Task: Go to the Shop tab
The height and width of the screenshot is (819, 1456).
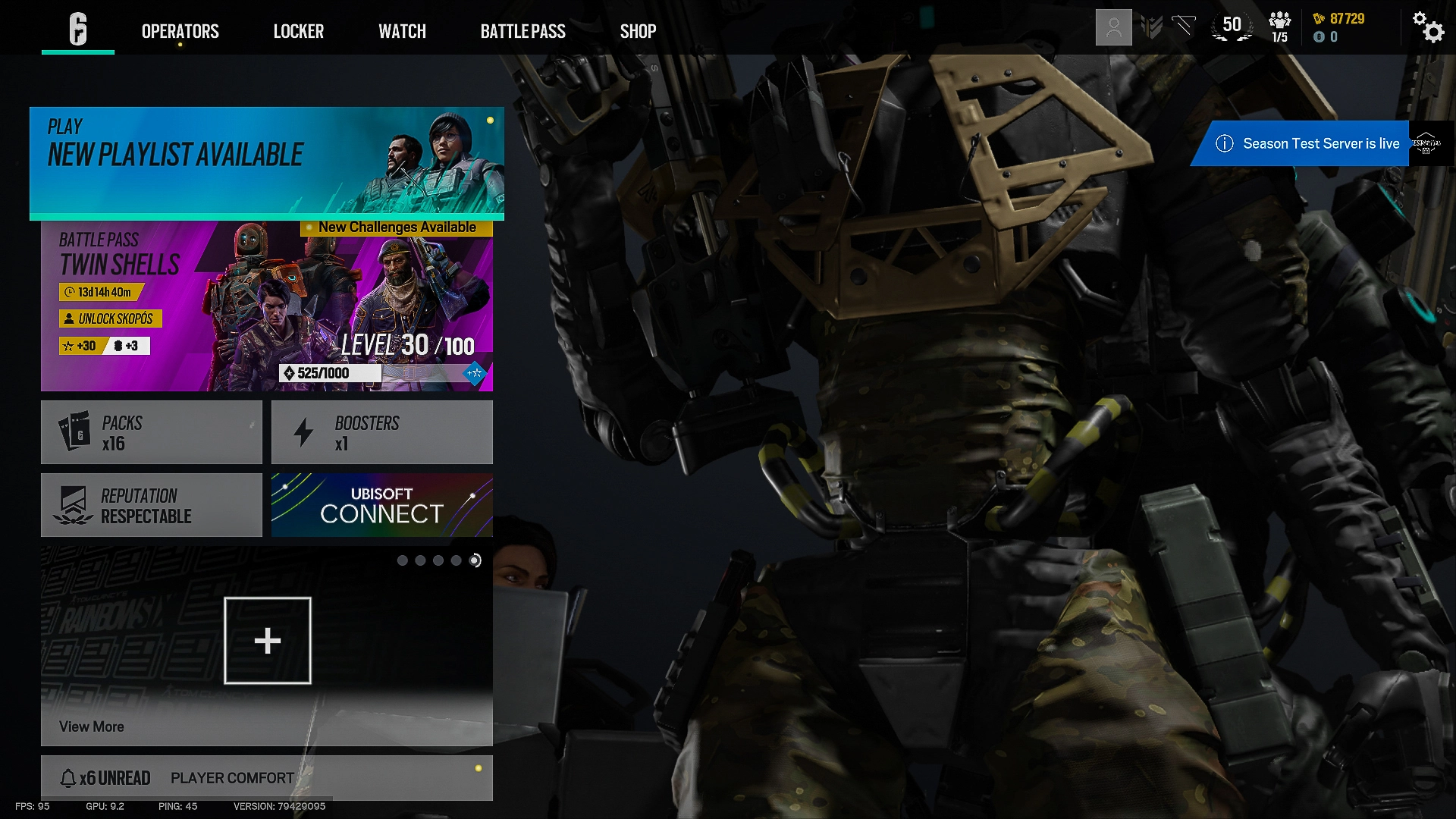Action: pos(638,31)
